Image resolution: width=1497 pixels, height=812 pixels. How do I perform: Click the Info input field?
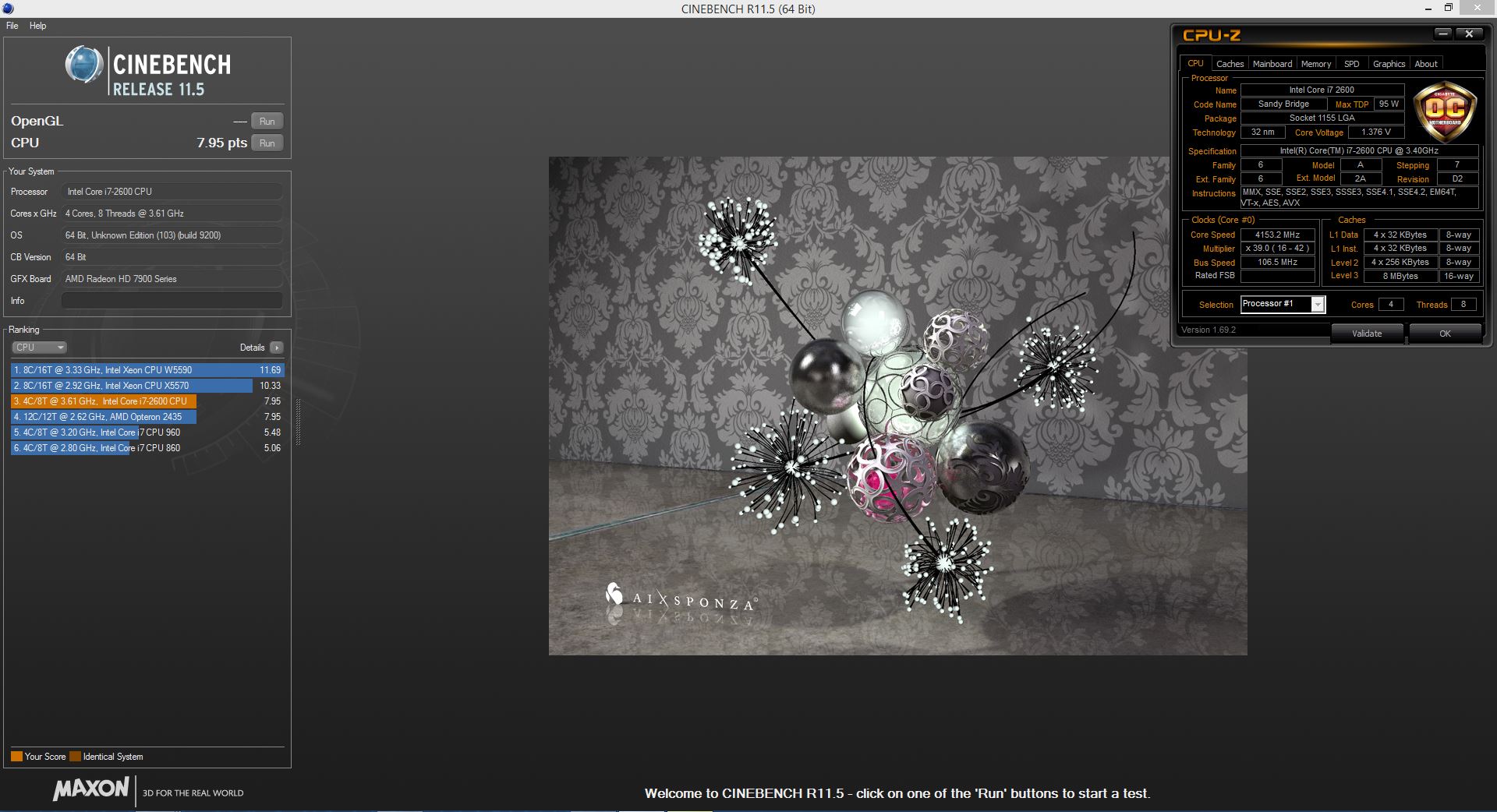tap(172, 301)
